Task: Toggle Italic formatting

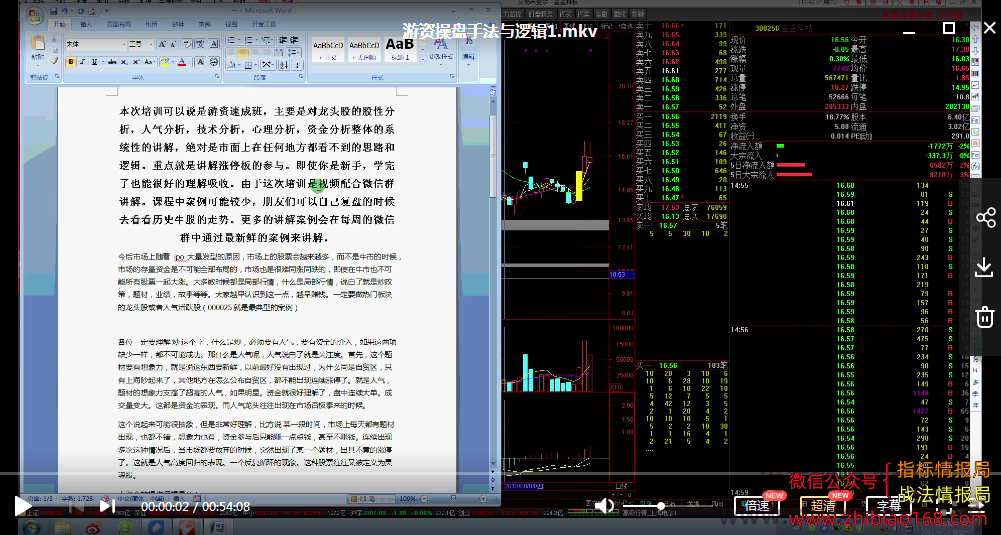Action: pyautogui.click(x=82, y=62)
